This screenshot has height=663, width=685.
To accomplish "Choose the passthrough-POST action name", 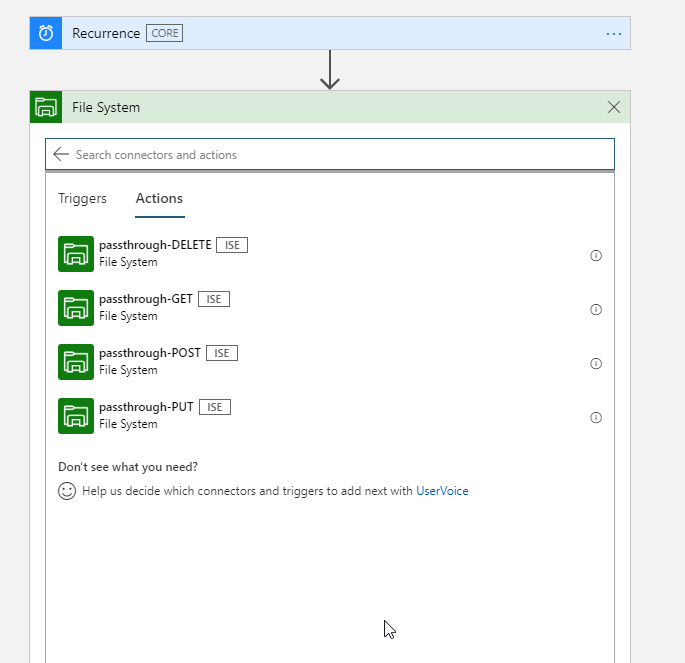I will tap(150, 353).
